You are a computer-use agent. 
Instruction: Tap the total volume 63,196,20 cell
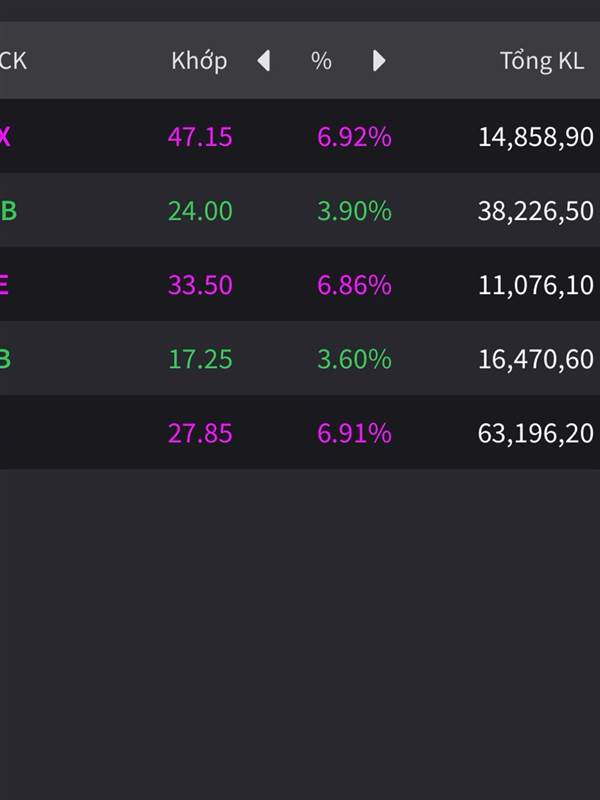[x=535, y=433]
